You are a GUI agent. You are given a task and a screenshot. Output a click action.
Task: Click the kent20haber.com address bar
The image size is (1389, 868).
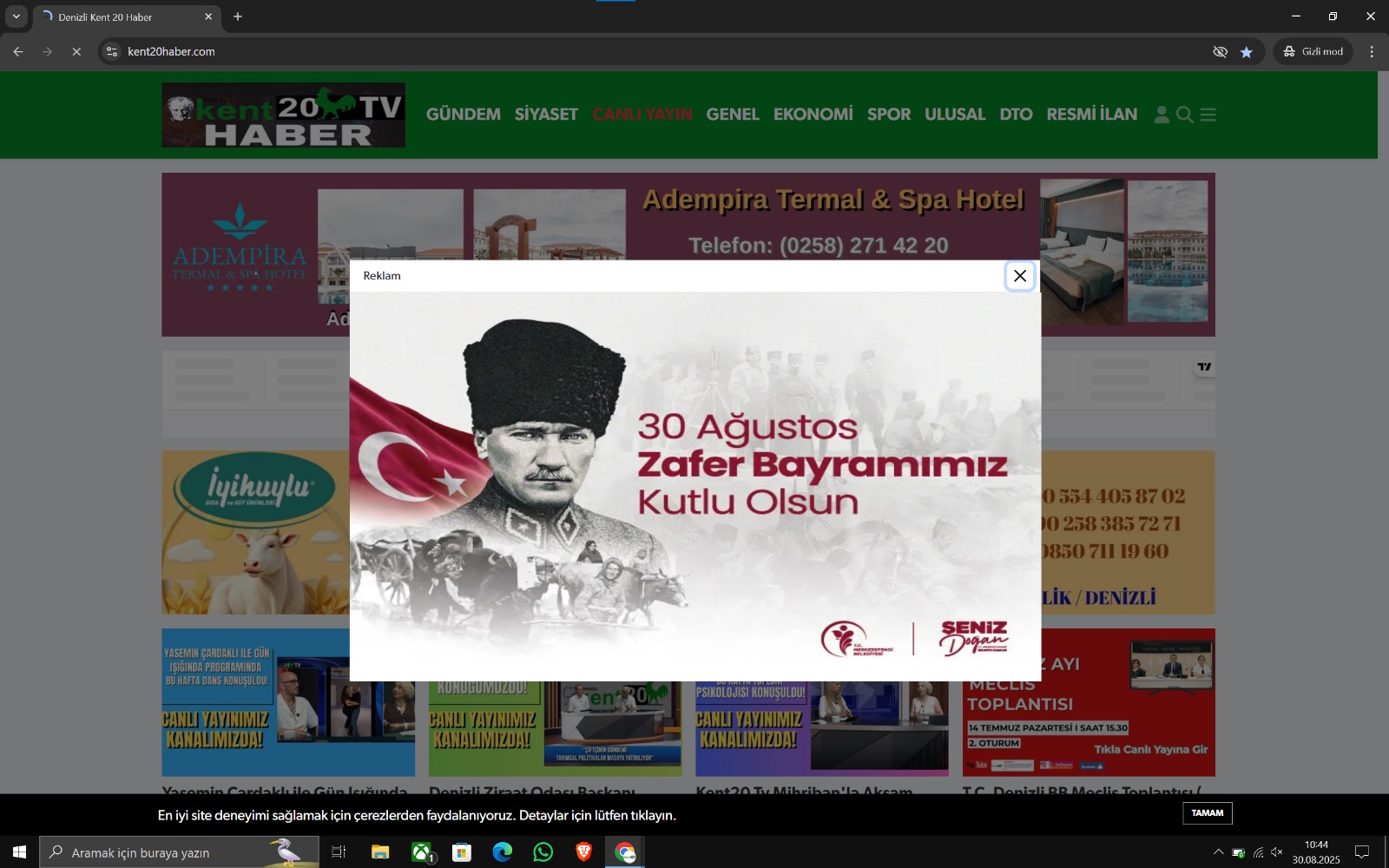tap(660, 52)
